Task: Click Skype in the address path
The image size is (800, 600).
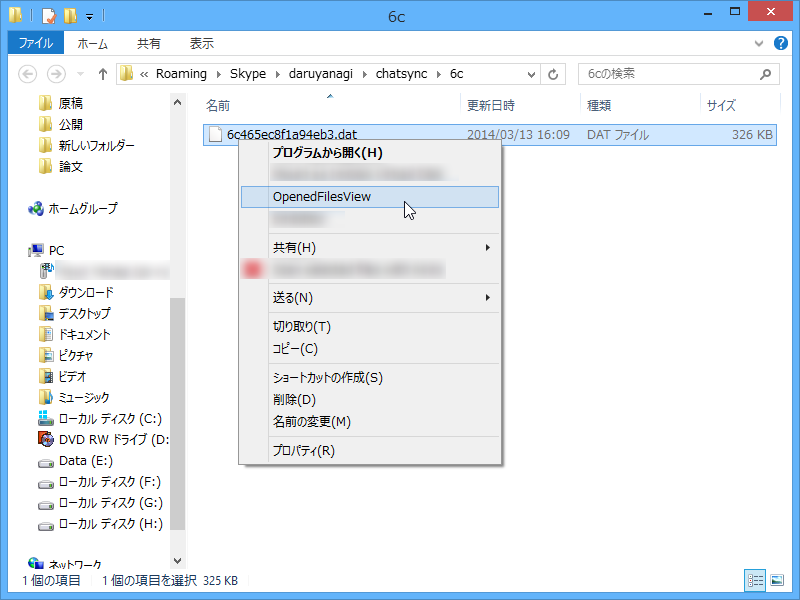Action: pos(247,74)
